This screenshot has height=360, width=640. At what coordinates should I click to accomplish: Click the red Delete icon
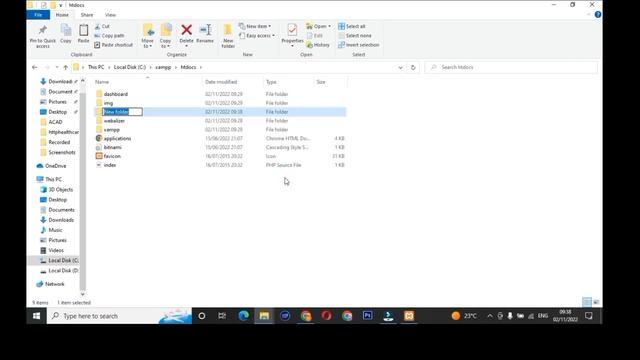[x=187, y=30]
